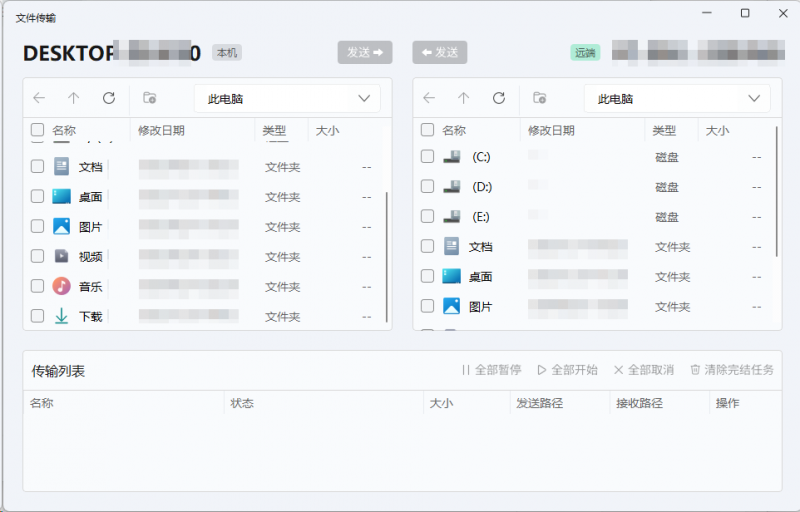Image resolution: width=800 pixels, height=512 pixels.
Task: Click remote 桌面 folder icon
Action: pos(451,276)
